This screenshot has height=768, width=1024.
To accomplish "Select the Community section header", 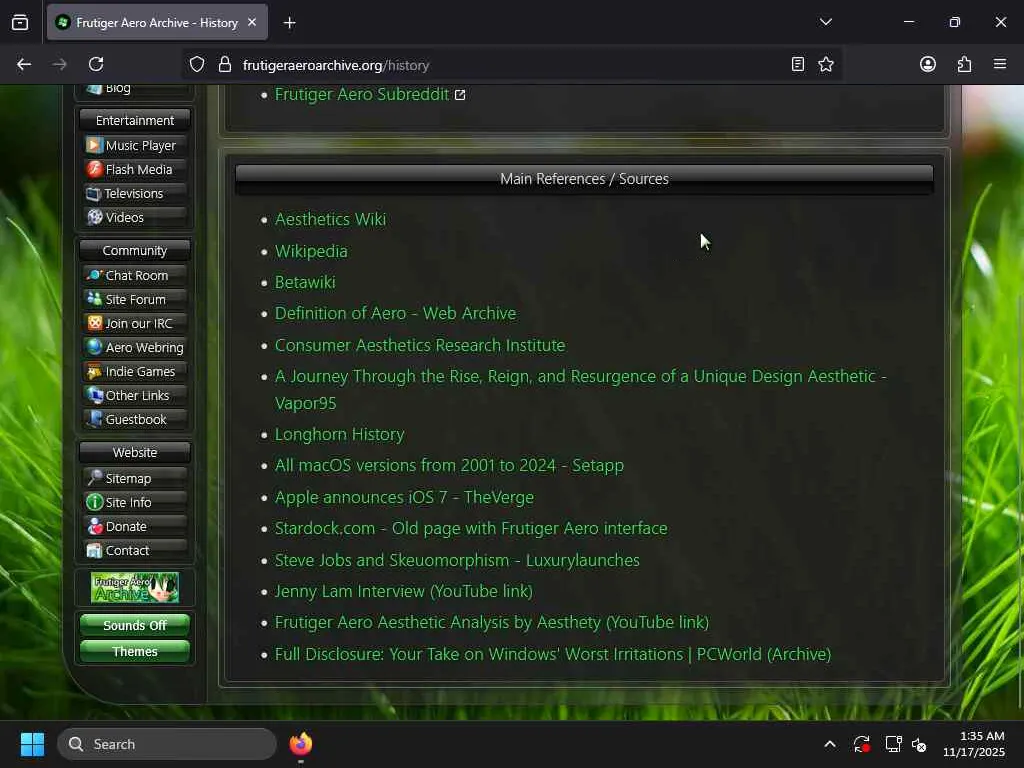I will pos(135,250).
